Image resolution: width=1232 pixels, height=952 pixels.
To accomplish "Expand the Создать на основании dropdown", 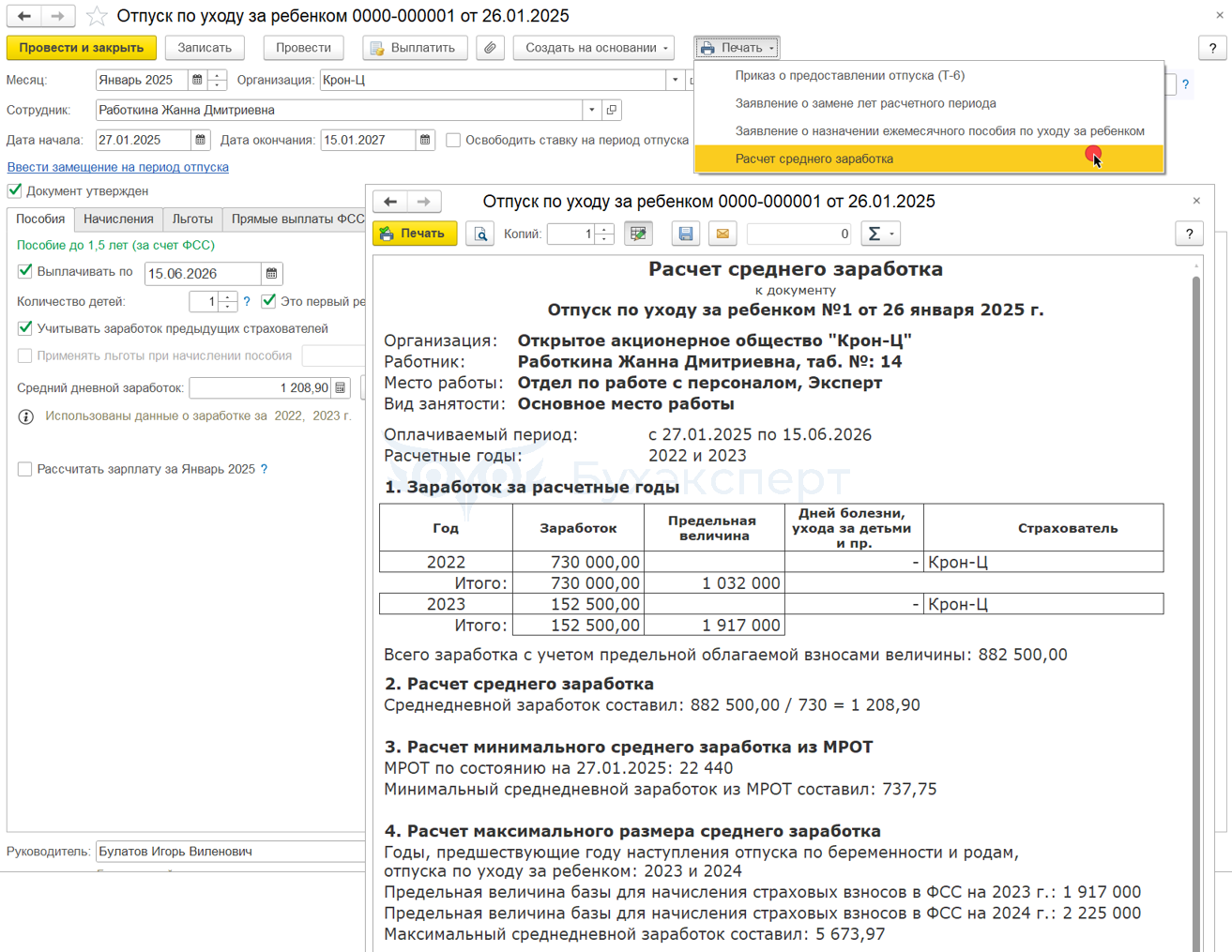I will (x=596, y=48).
